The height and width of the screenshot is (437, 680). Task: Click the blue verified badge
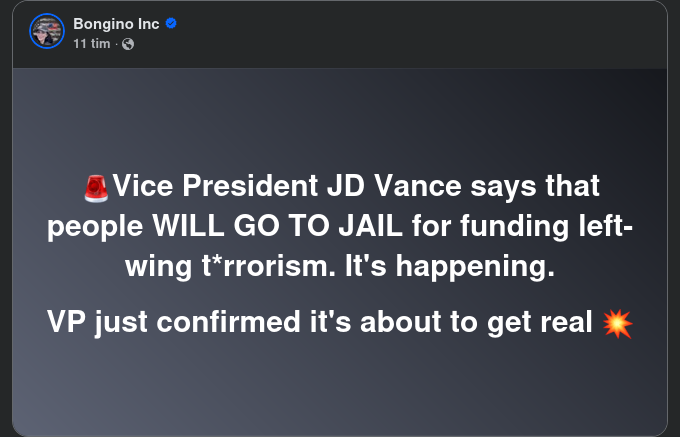coord(171,23)
